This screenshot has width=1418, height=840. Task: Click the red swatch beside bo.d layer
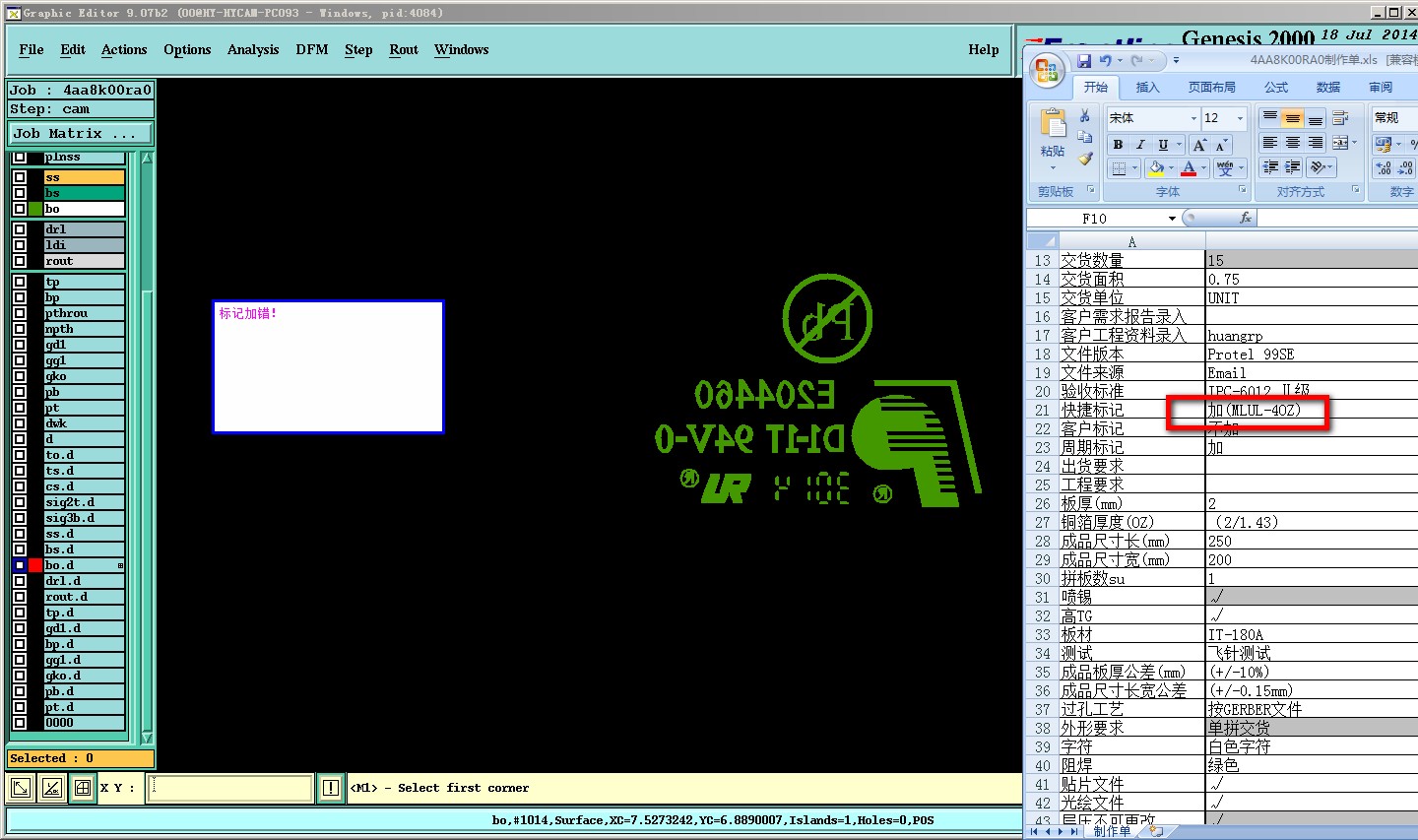(x=35, y=565)
